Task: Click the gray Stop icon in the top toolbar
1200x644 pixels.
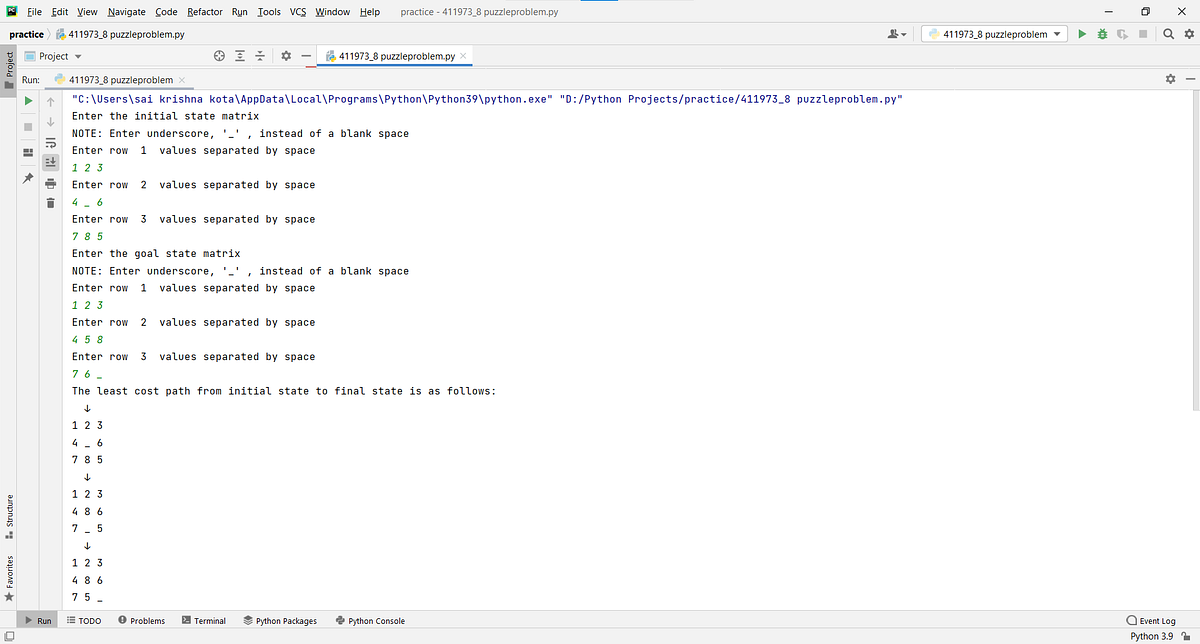Action: click(1142, 34)
